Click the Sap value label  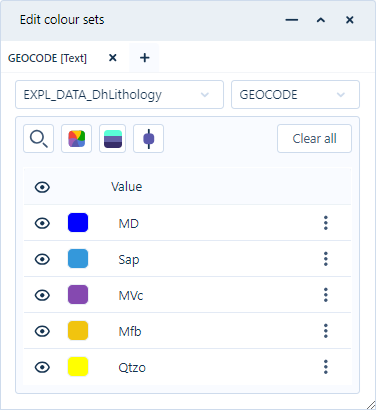click(x=129, y=260)
